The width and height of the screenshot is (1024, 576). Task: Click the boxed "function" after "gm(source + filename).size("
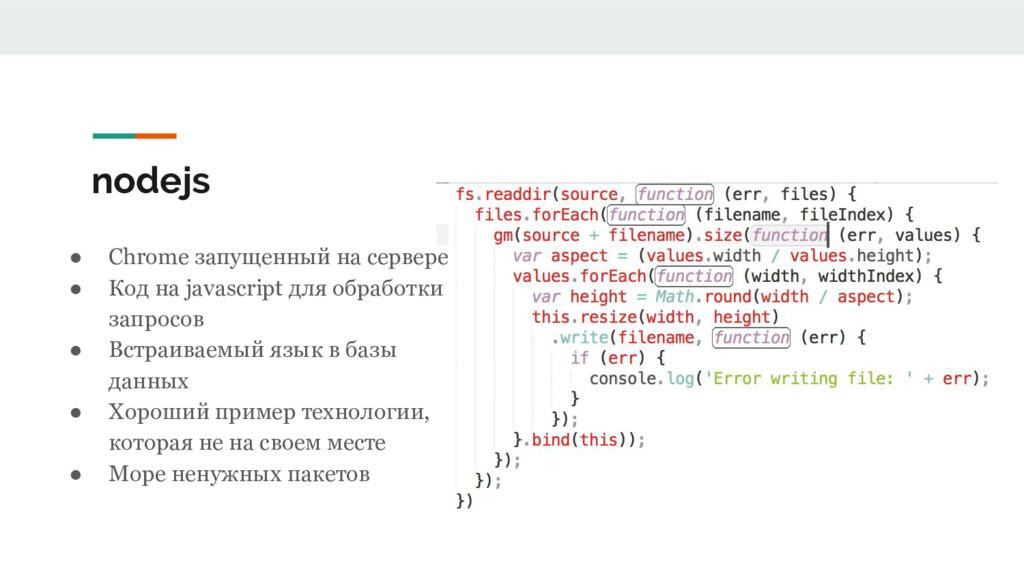point(790,234)
